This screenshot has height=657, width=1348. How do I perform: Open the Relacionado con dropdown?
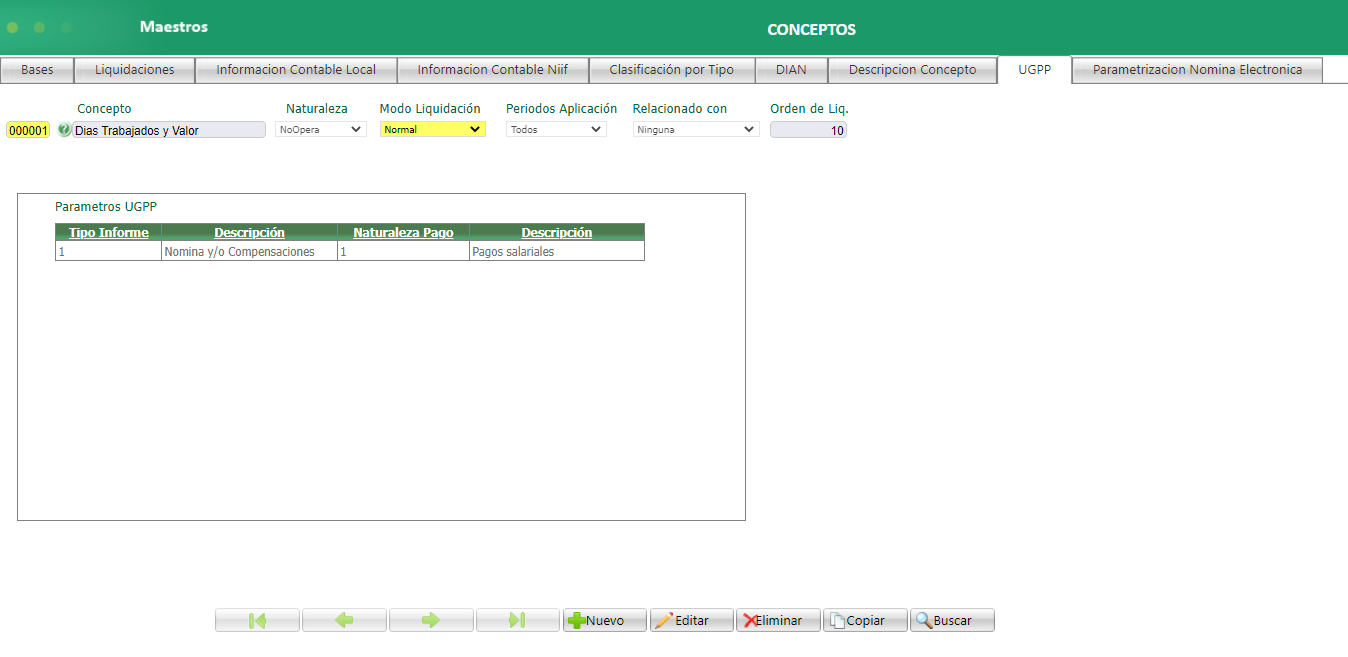[696, 129]
